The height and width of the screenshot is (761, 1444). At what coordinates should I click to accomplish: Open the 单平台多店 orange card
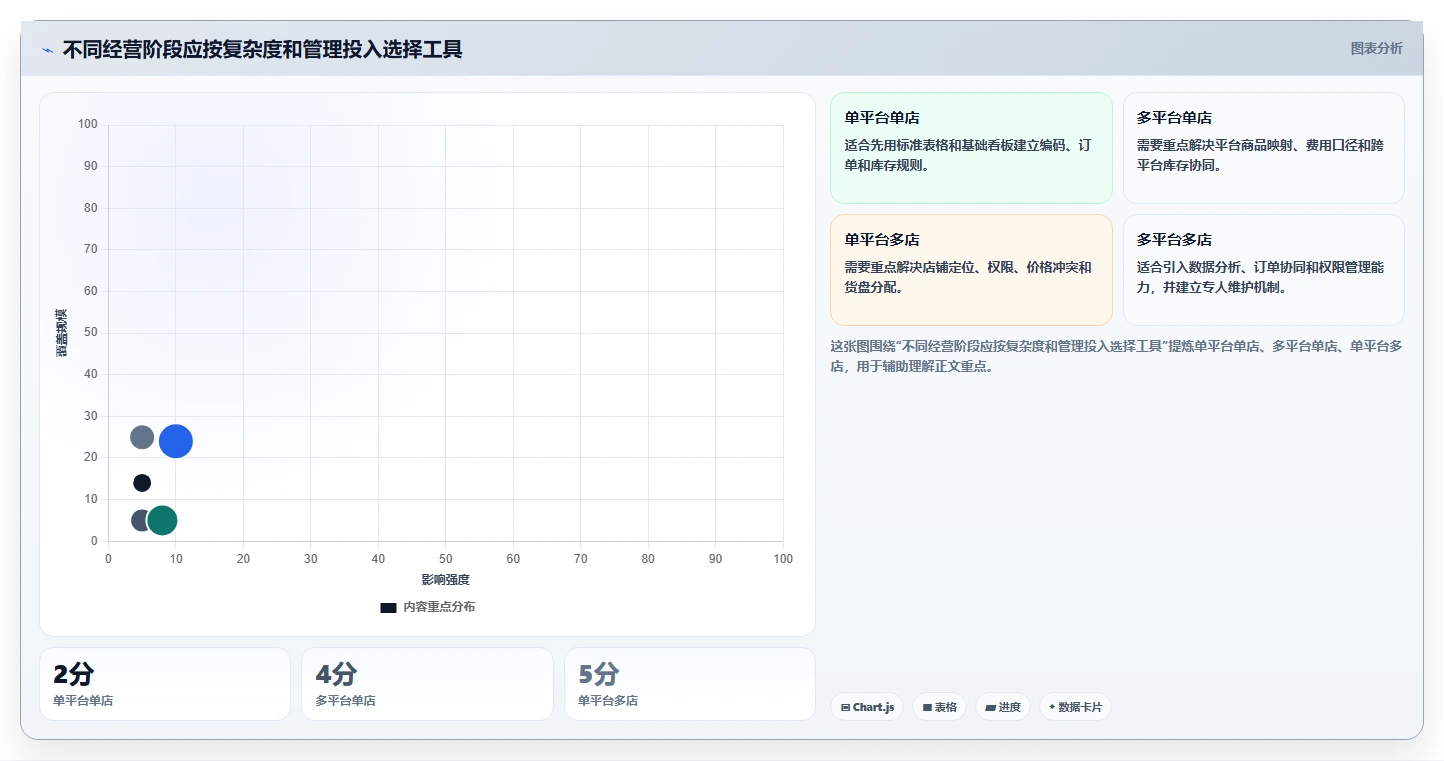click(x=971, y=270)
